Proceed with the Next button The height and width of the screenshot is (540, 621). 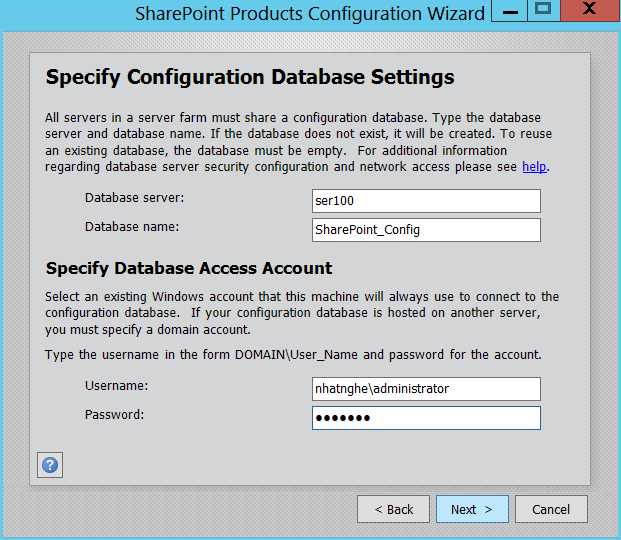click(472, 509)
